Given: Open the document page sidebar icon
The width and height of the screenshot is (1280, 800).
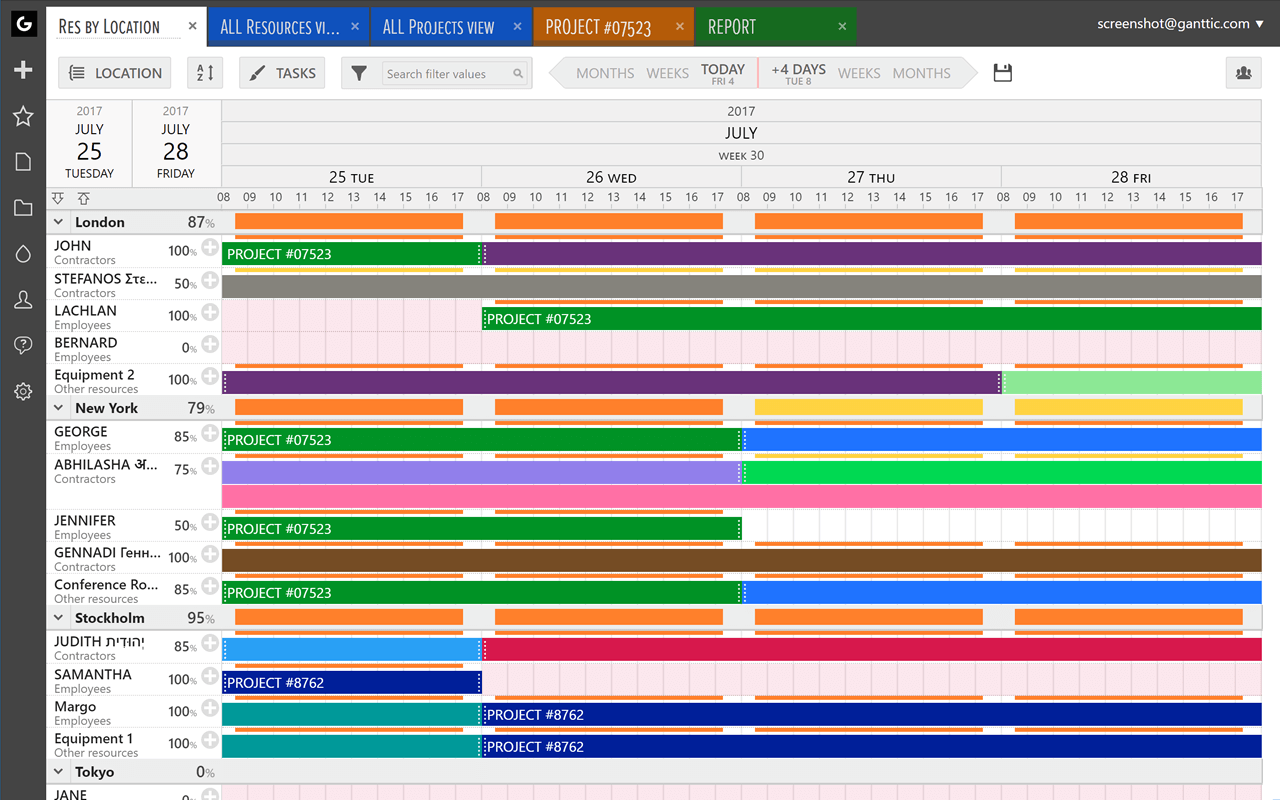Looking at the screenshot, I should coord(23,162).
